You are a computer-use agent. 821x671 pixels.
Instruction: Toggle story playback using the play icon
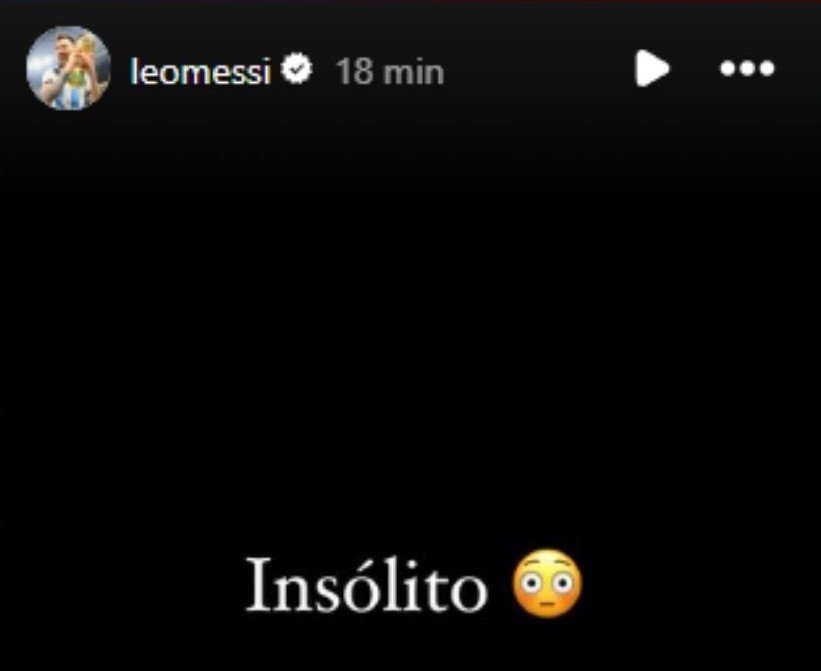pos(652,69)
